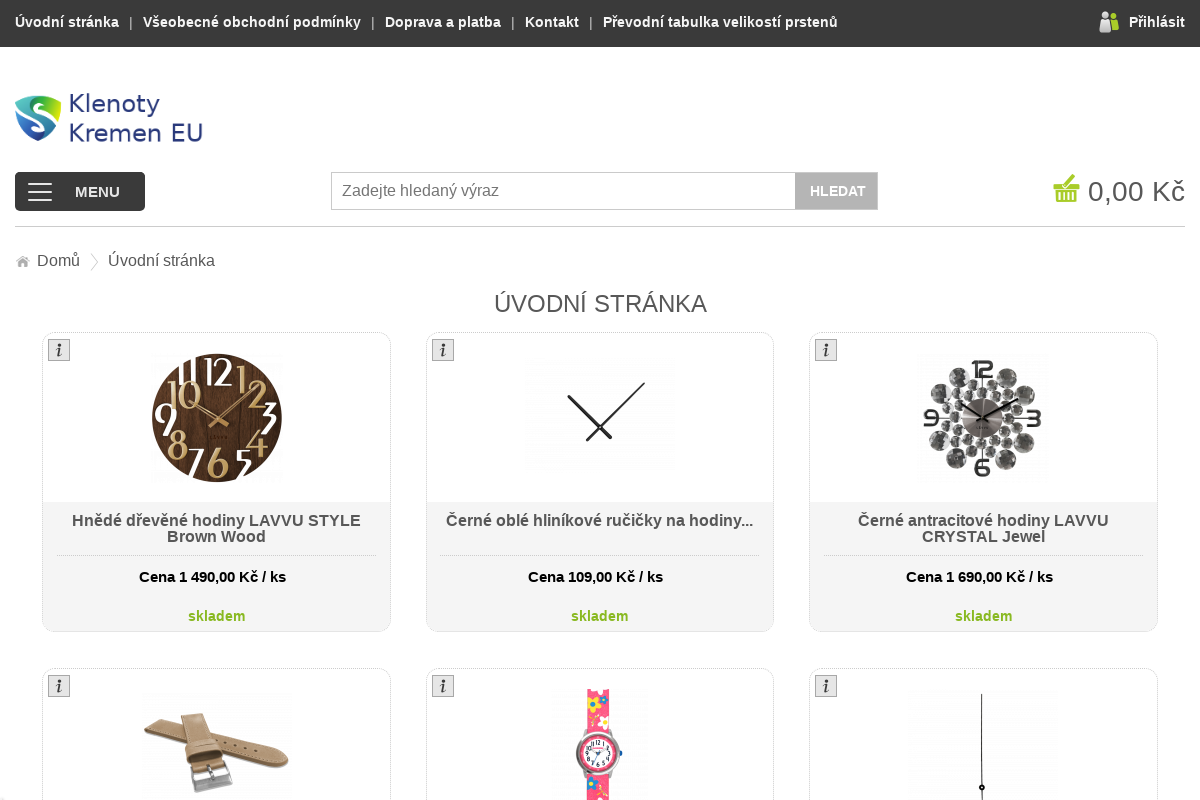1200x800 pixels.
Task: Click the CRYSTAL Jewel clock thumbnail
Action: (983, 417)
